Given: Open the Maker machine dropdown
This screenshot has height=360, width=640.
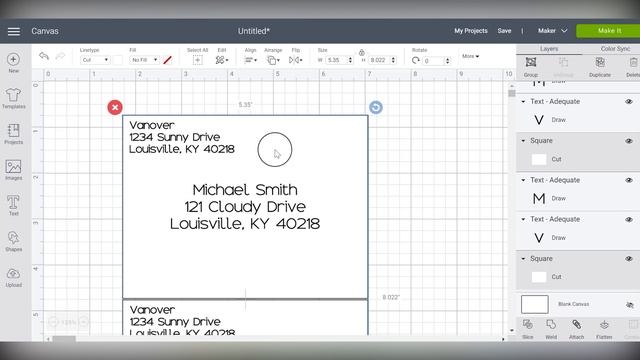Looking at the screenshot, I should [x=552, y=31].
